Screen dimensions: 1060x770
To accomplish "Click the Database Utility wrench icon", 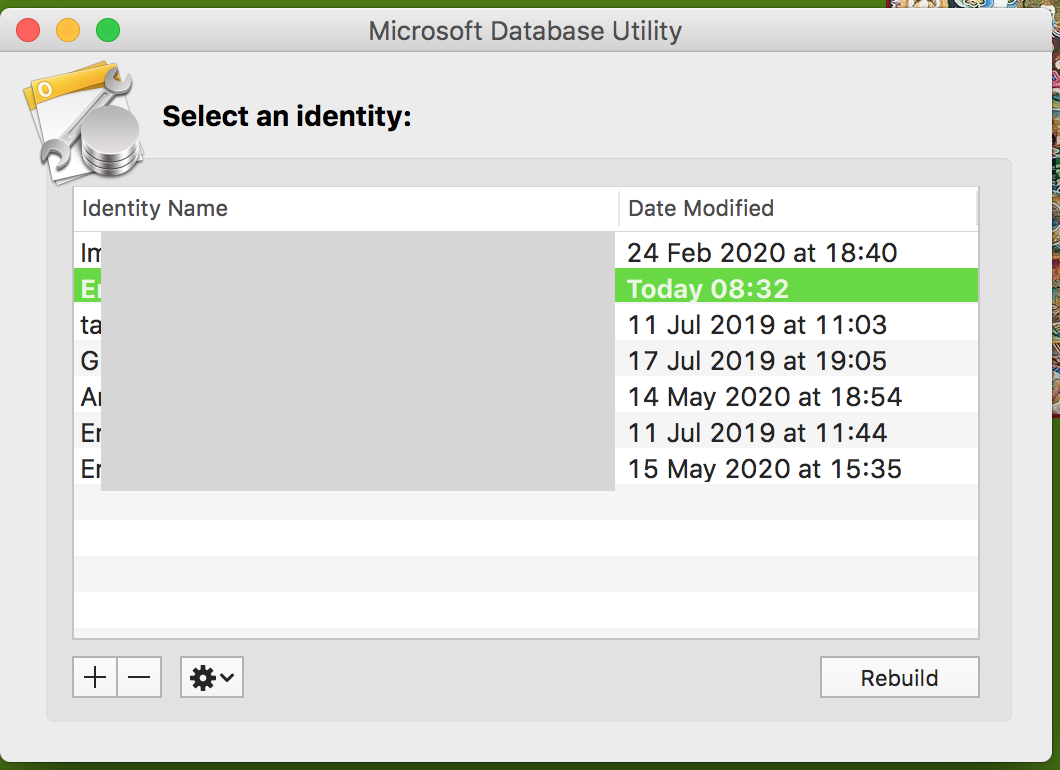I will [84, 124].
